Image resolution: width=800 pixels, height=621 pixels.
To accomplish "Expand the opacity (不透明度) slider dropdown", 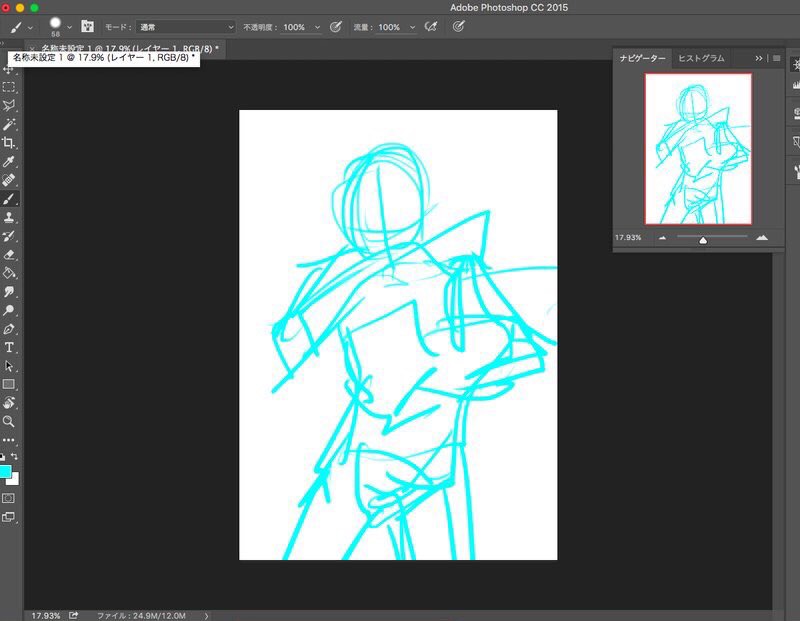I will (x=318, y=27).
